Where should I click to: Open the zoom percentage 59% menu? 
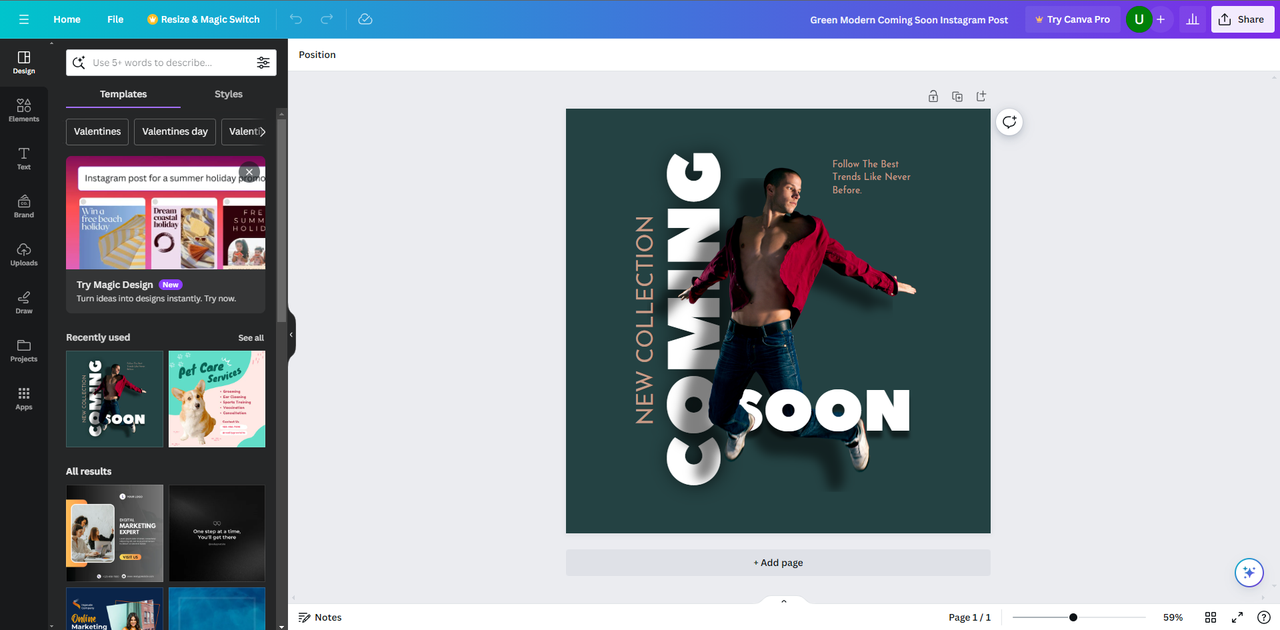point(1173,617)
